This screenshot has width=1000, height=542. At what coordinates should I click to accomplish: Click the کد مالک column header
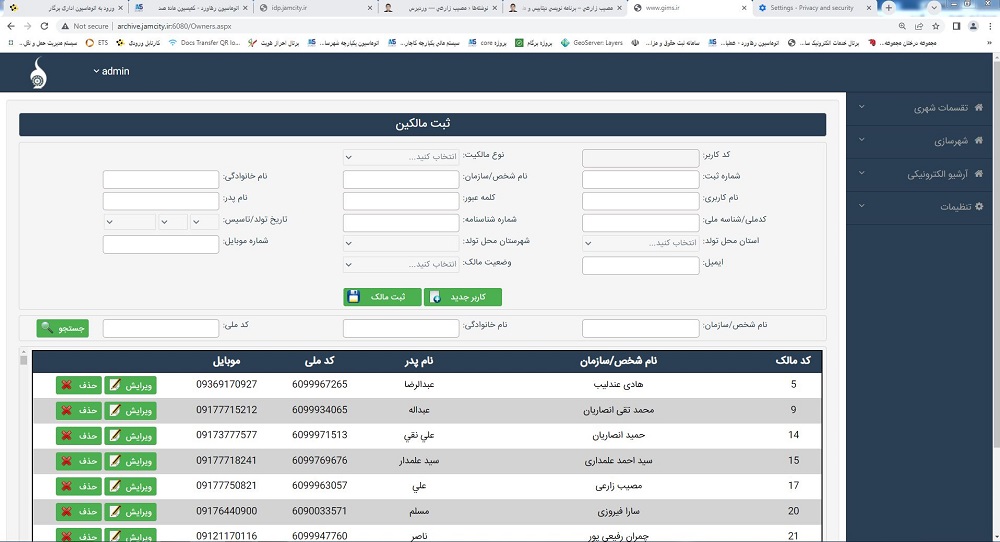(793, 361)
